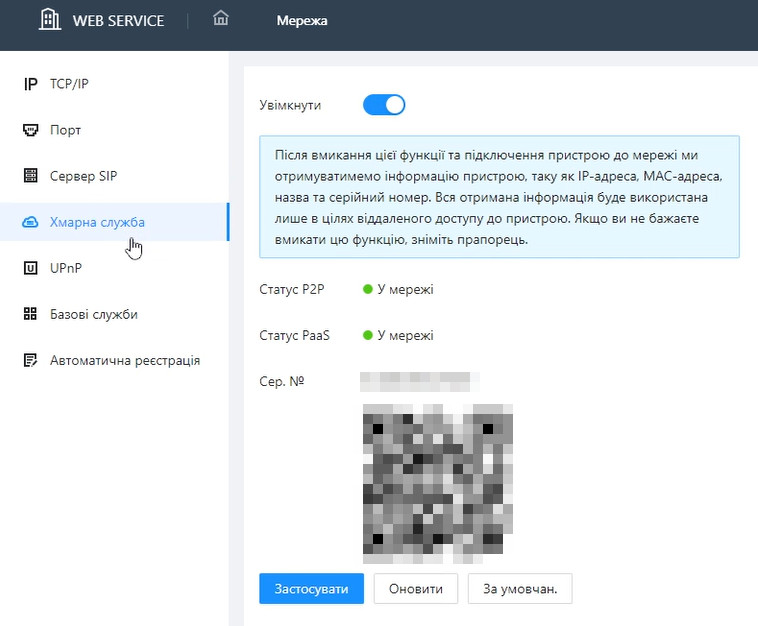The height and width of the screenshot is (626, 758).
Task: Click the Статус PaaS green indicator
Action: tap(367, 336)
